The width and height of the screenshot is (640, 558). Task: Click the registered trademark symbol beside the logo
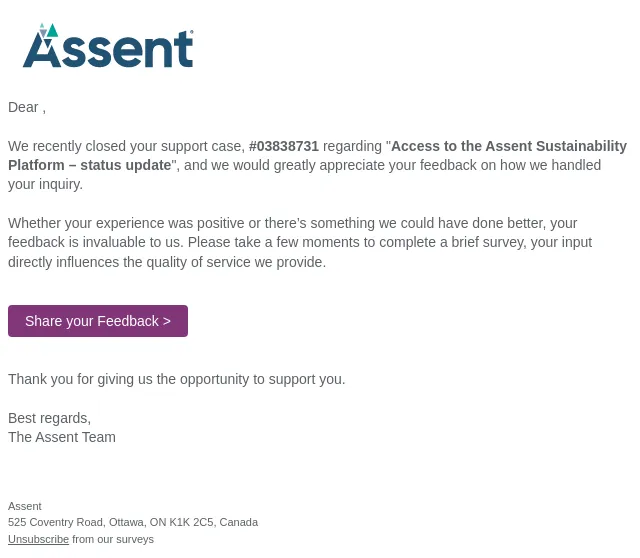[191, 31]
